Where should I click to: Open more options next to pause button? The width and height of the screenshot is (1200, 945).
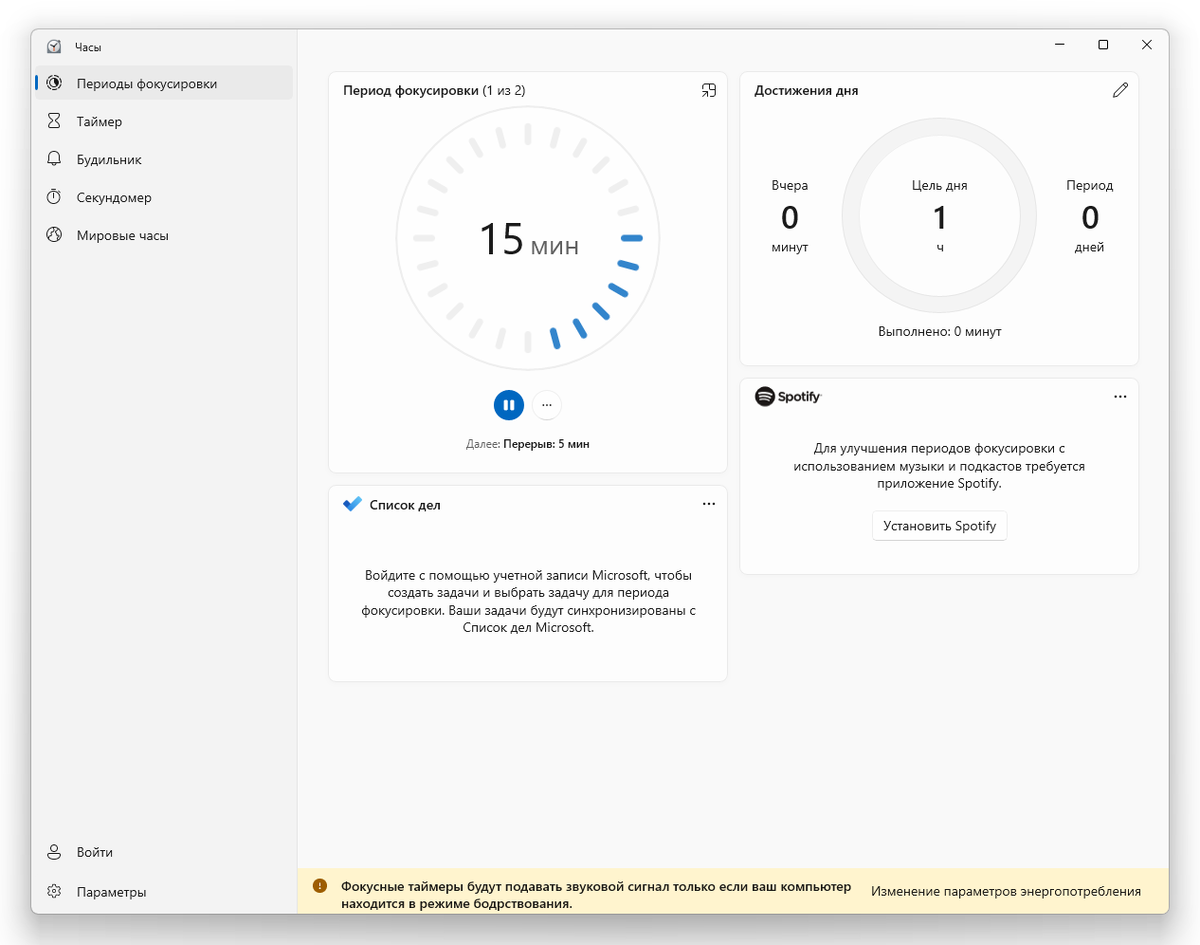point(547,405)
